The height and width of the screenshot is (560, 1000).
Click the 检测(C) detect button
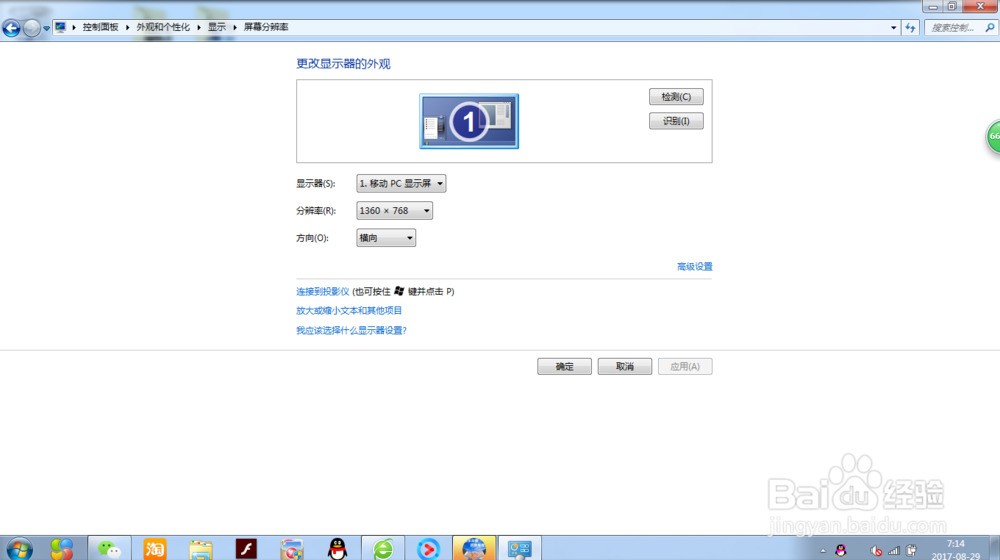point(676,97)
